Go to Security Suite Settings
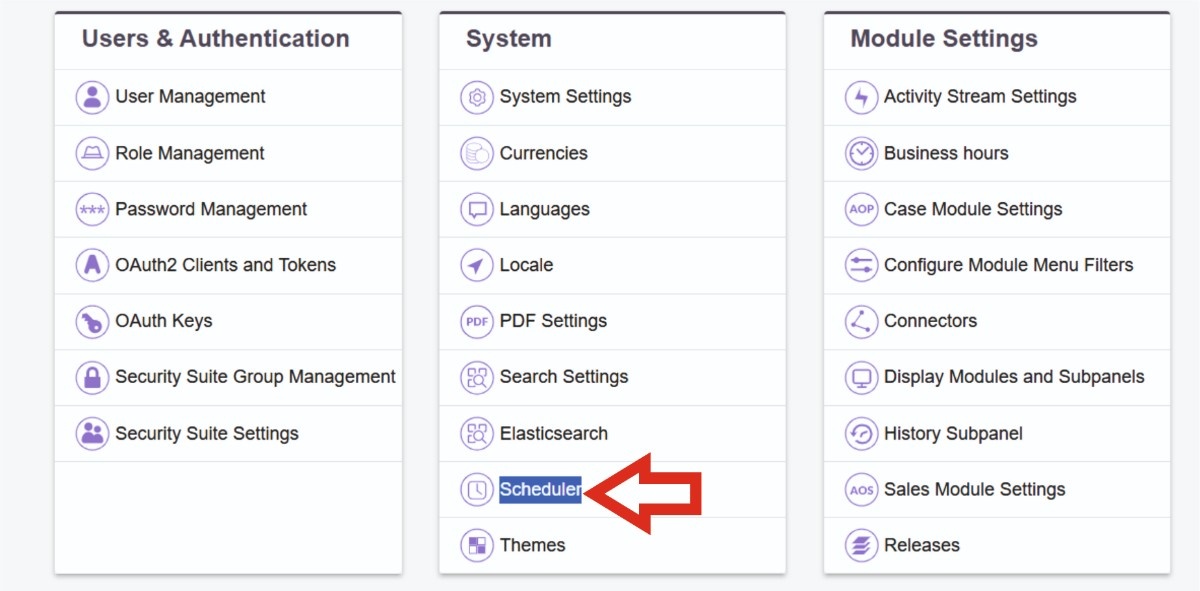This screenshot has width=1200, height=591. click(x=207, y=433)
